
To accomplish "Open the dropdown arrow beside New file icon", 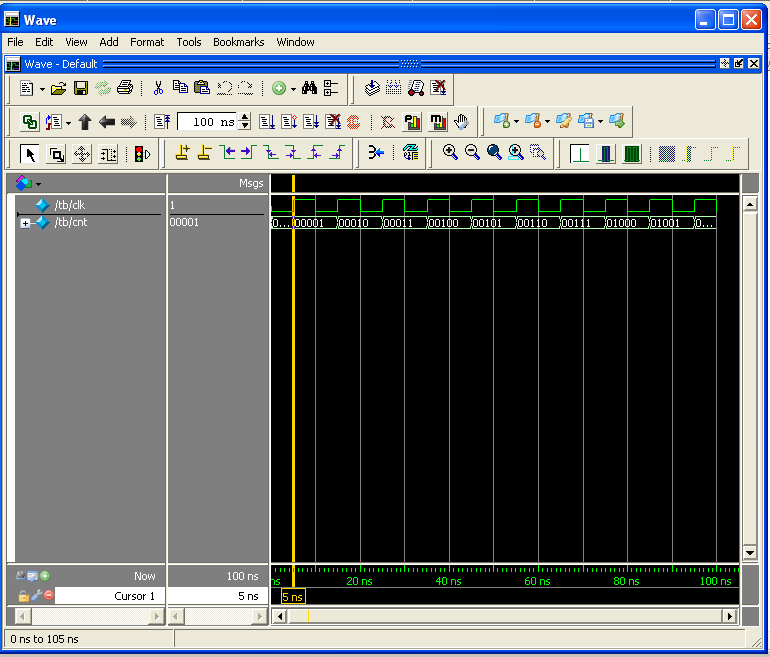I will (42, 89).
